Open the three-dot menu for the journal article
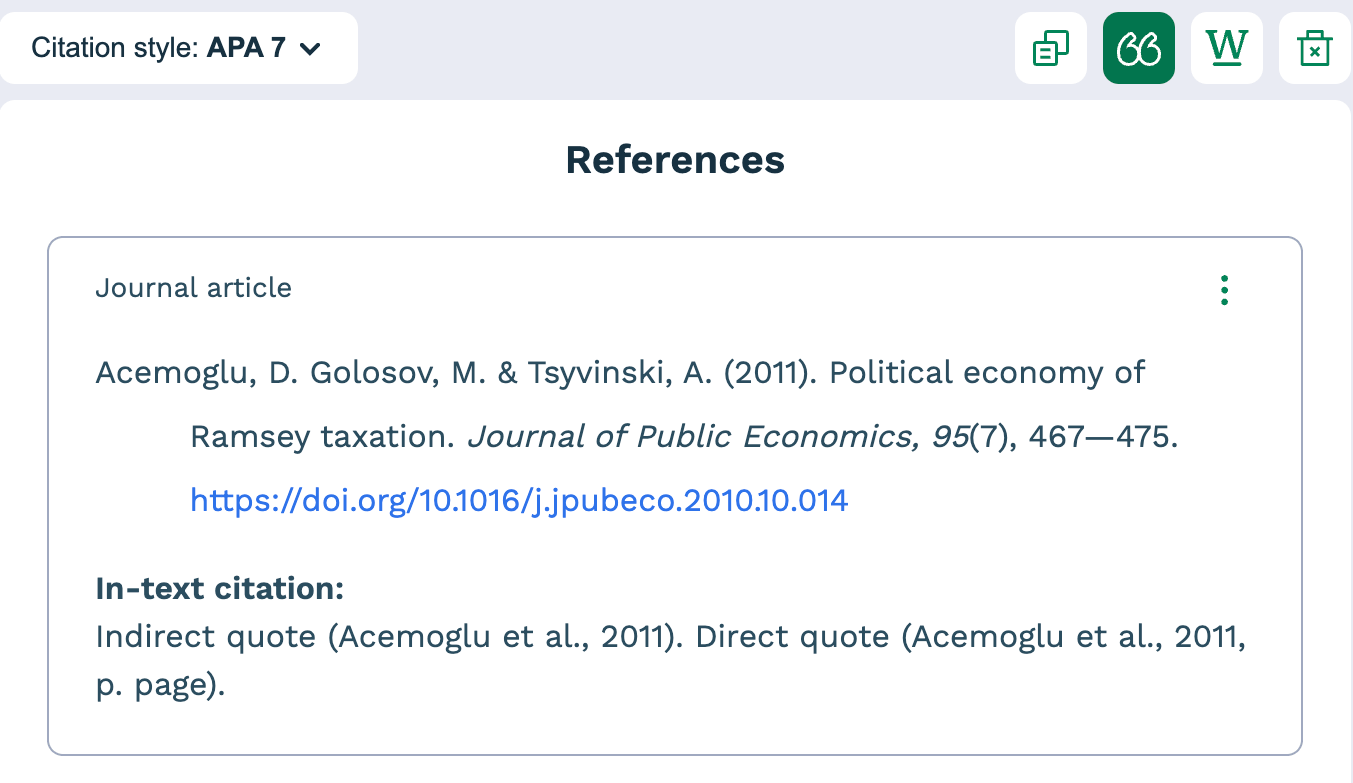 [1224, 290]
